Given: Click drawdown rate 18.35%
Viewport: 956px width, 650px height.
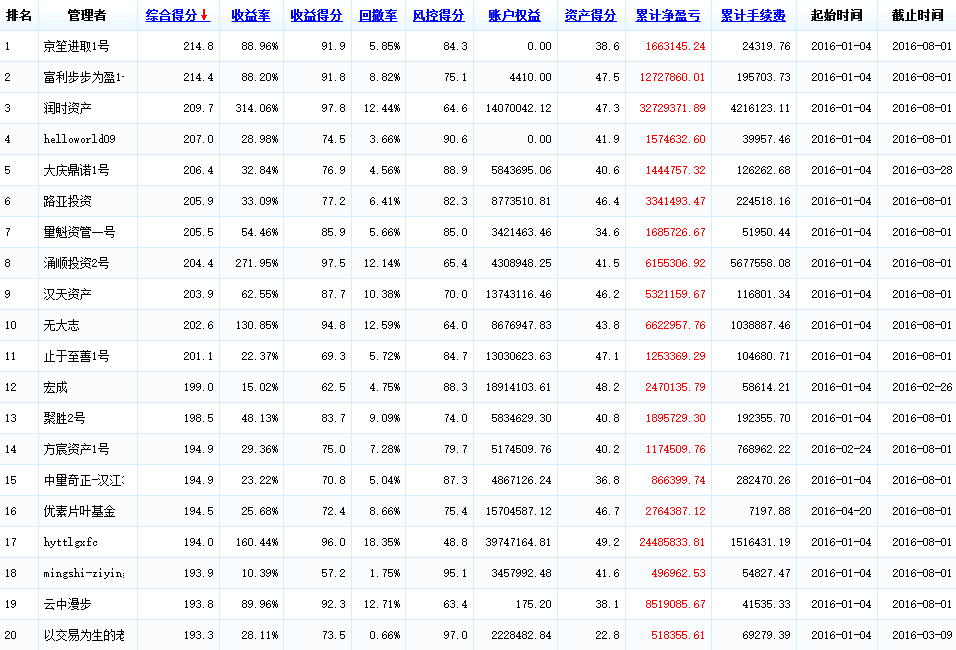Looking at the screenshot, I should click(x=382, y=542).
